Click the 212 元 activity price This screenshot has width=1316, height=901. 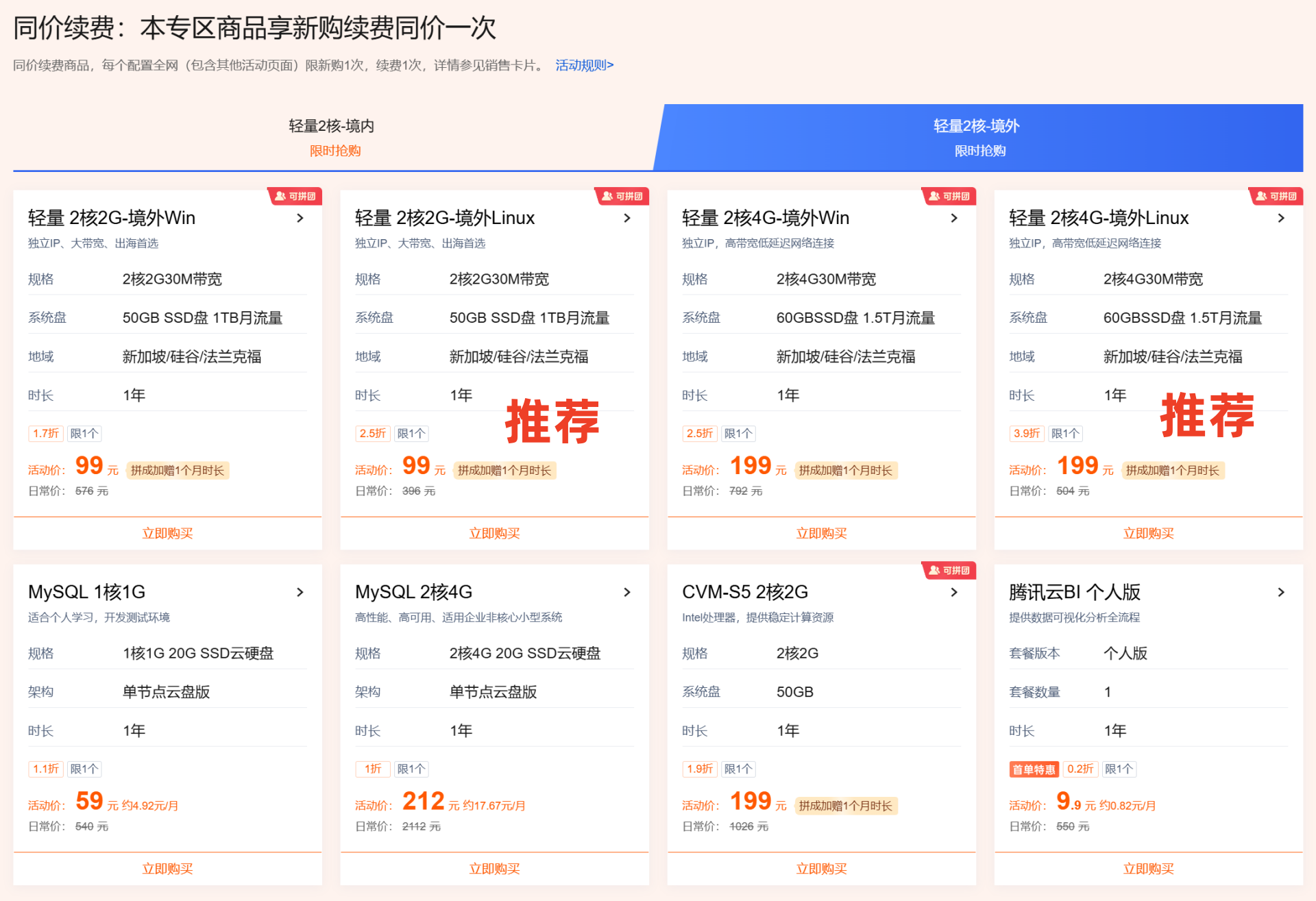[430, 802]
